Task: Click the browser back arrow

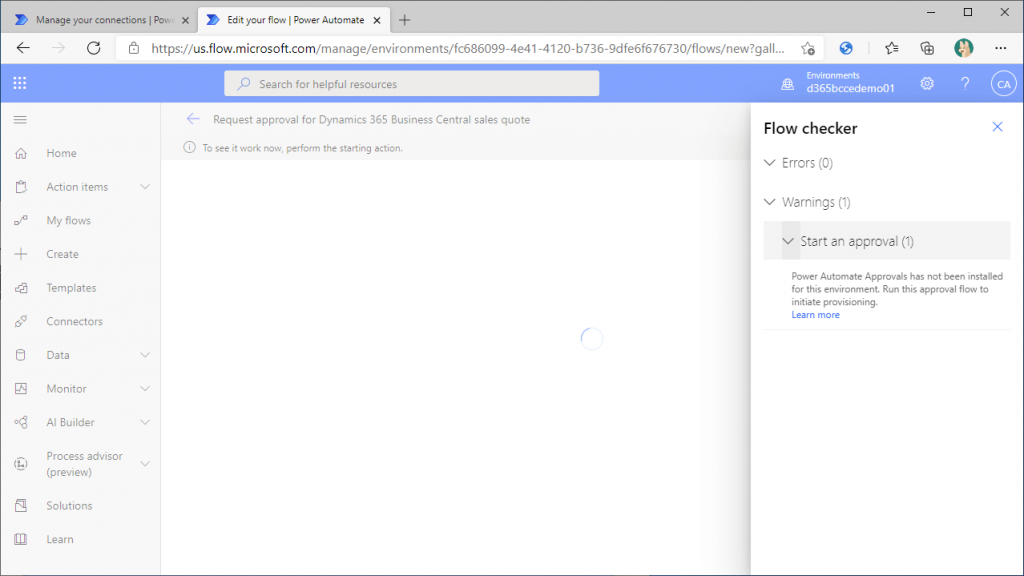Action: pos(24,48)
